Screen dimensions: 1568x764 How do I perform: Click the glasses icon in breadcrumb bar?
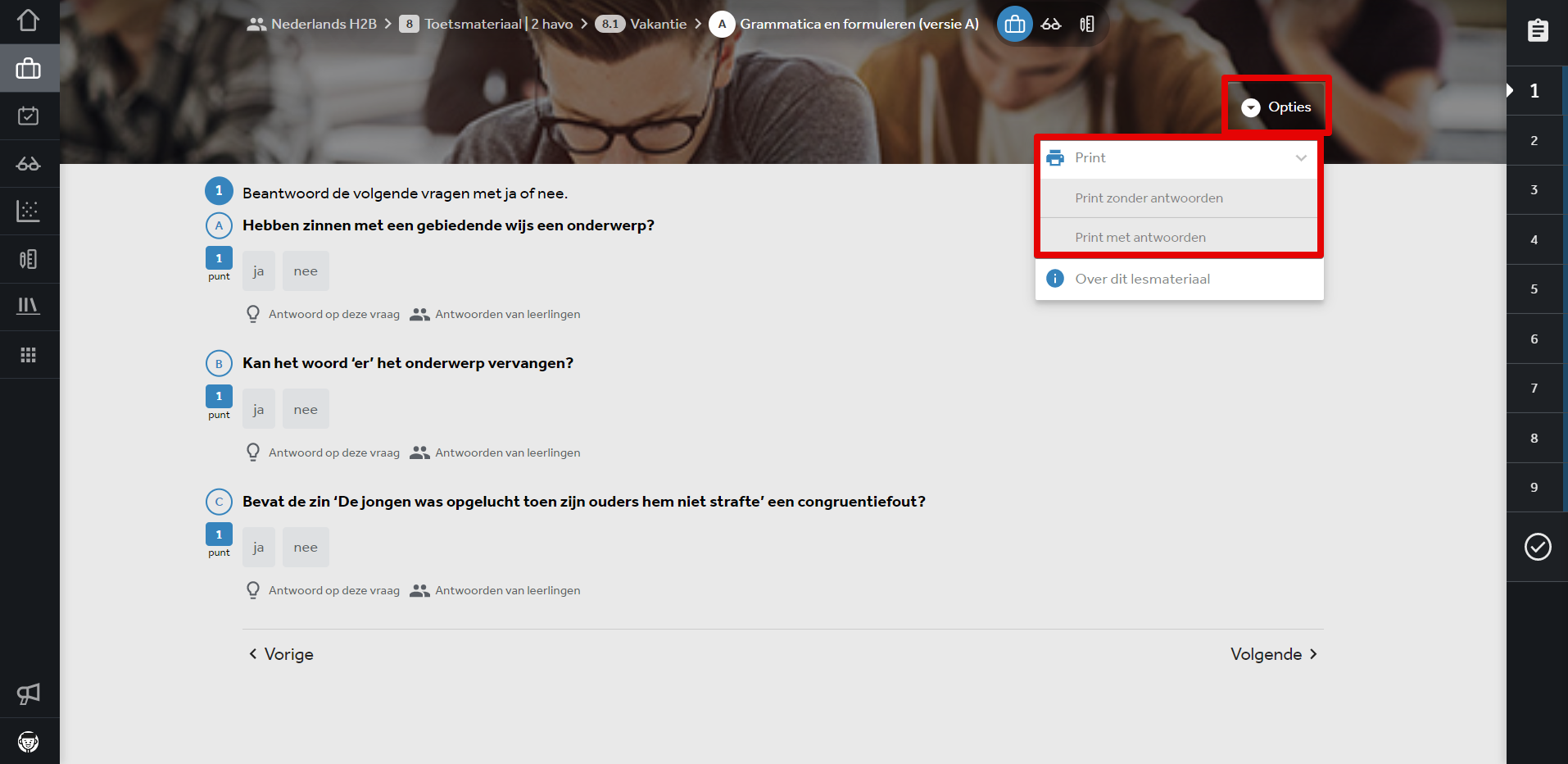pos(1051,24)
